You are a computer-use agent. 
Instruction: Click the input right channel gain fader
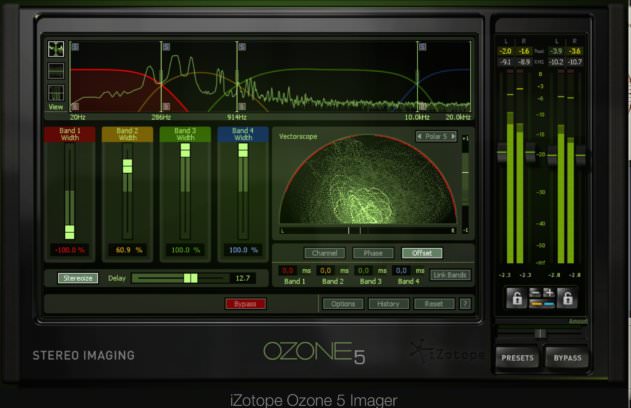pyautogui.click(x=531, y=153)
